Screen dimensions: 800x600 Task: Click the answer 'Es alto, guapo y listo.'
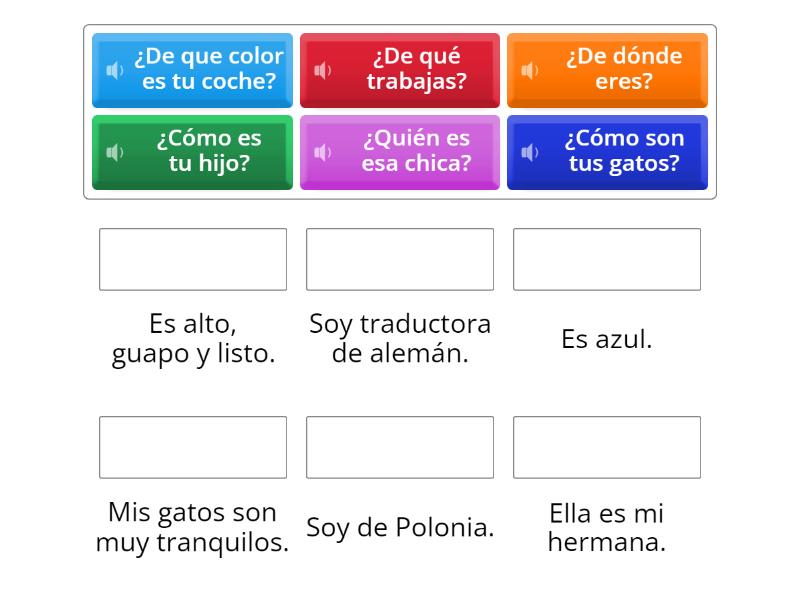pos(193,337)
